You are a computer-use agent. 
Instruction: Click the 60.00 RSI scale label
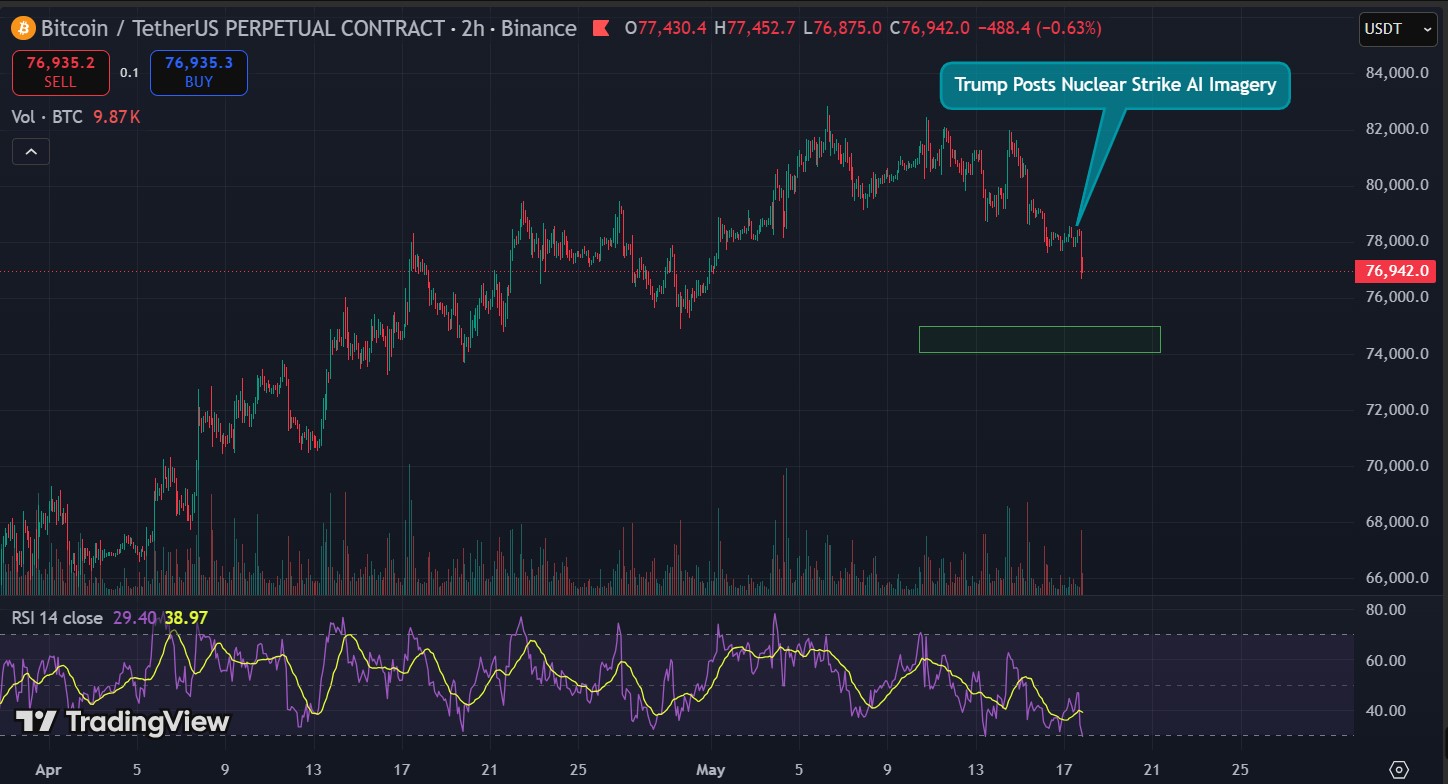click(x=1386, y=661)
